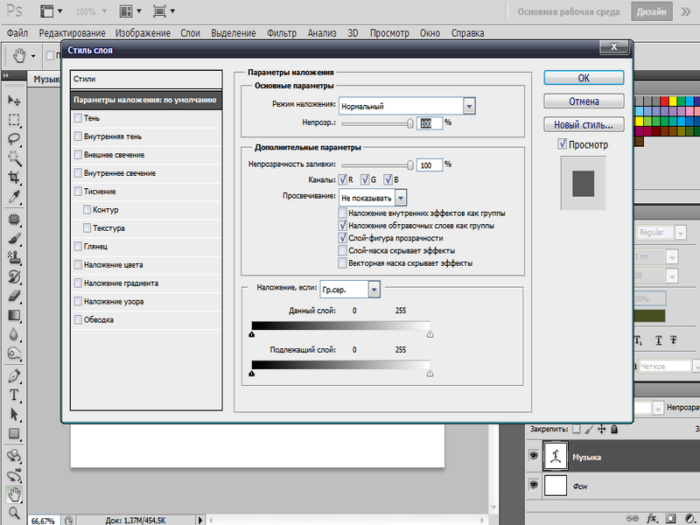This screenshot has height=525, width=700.
Task: Select the Move tool in the toolbox
Action: [14, 100]
